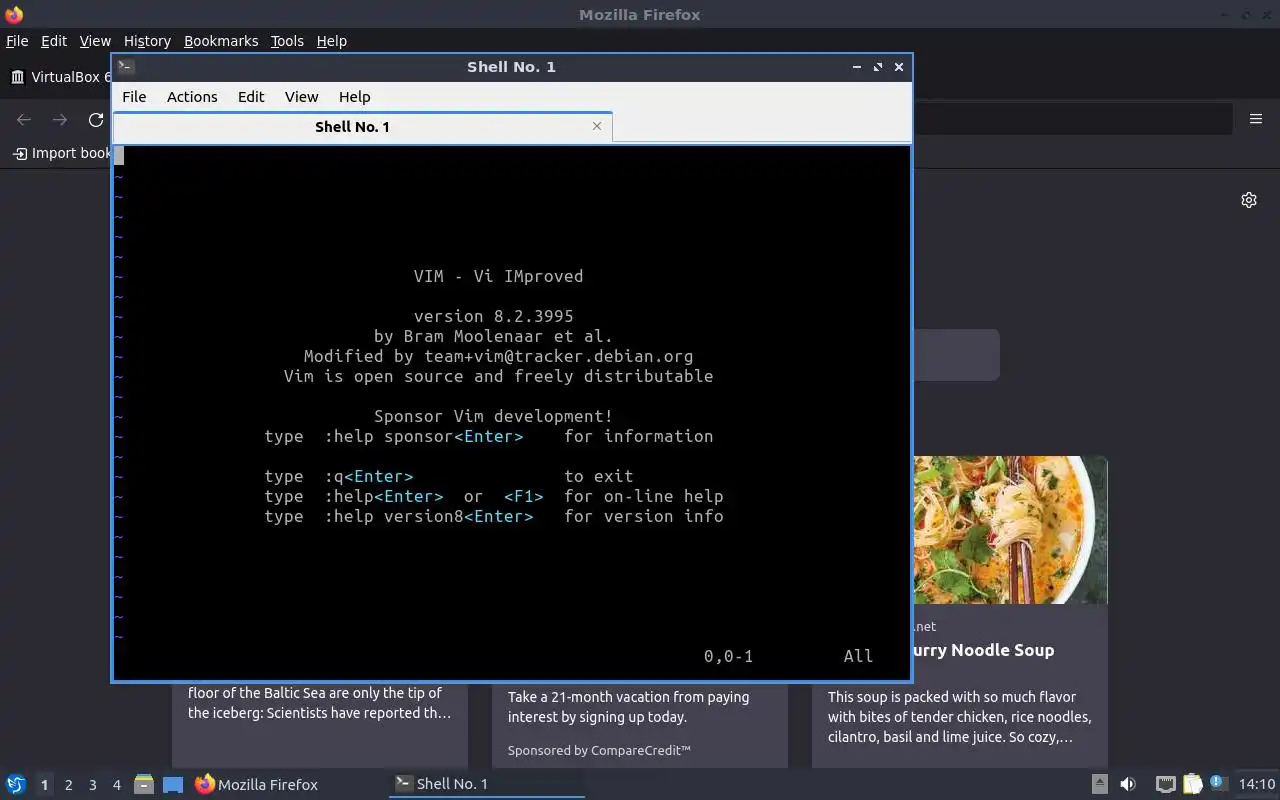The image size is (1280, 800).
Task: Open Firefox Tools menu
Action: (287, 41)
